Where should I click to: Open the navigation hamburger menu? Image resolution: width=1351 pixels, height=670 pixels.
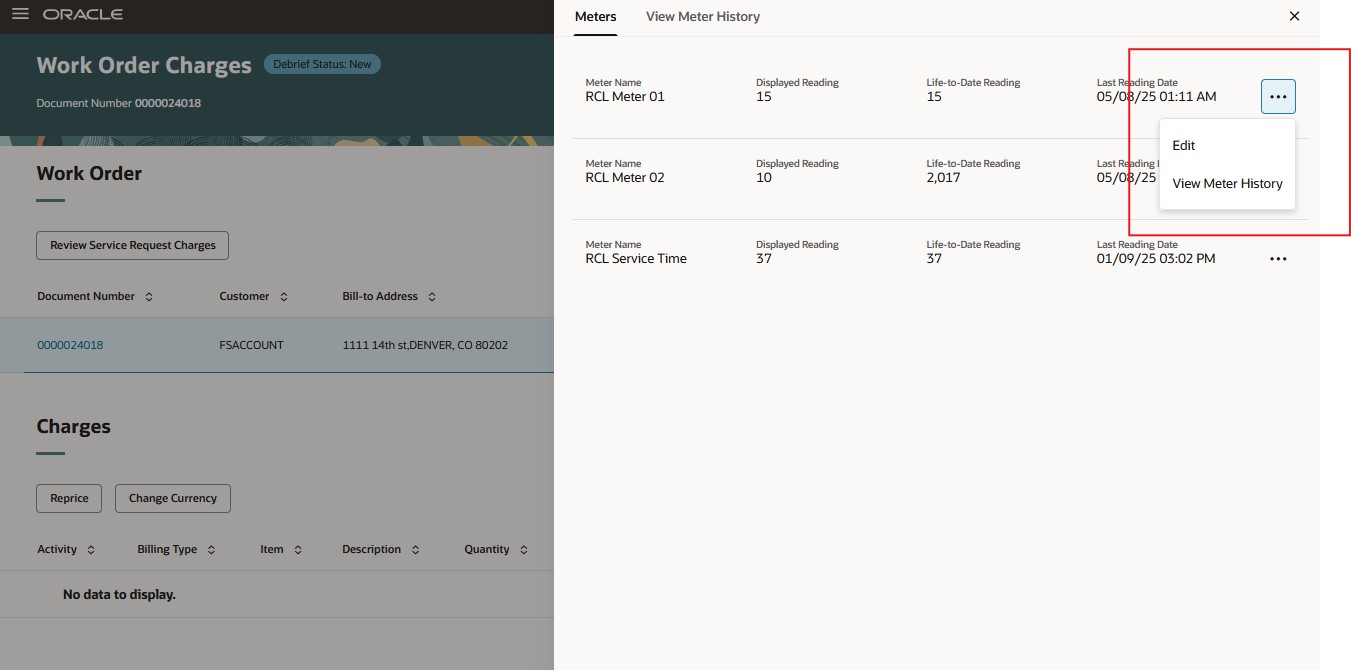pos(19,14)
